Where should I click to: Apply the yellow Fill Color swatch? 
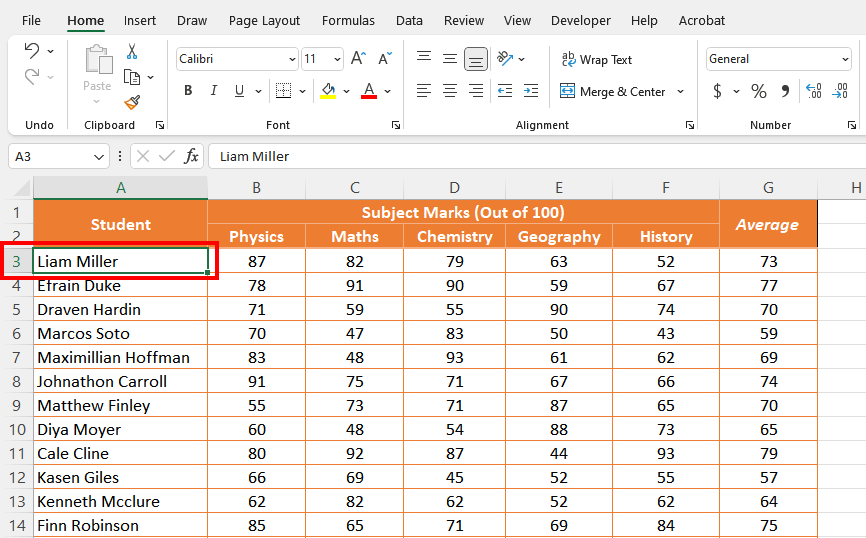click(x=328, y=91)
